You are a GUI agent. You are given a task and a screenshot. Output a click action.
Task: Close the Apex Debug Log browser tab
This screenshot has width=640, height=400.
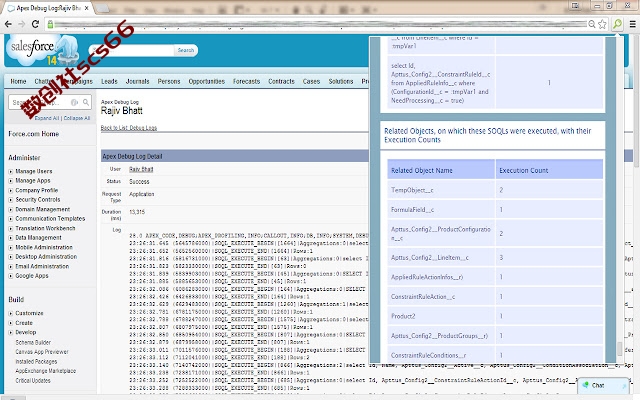(87, 8)
